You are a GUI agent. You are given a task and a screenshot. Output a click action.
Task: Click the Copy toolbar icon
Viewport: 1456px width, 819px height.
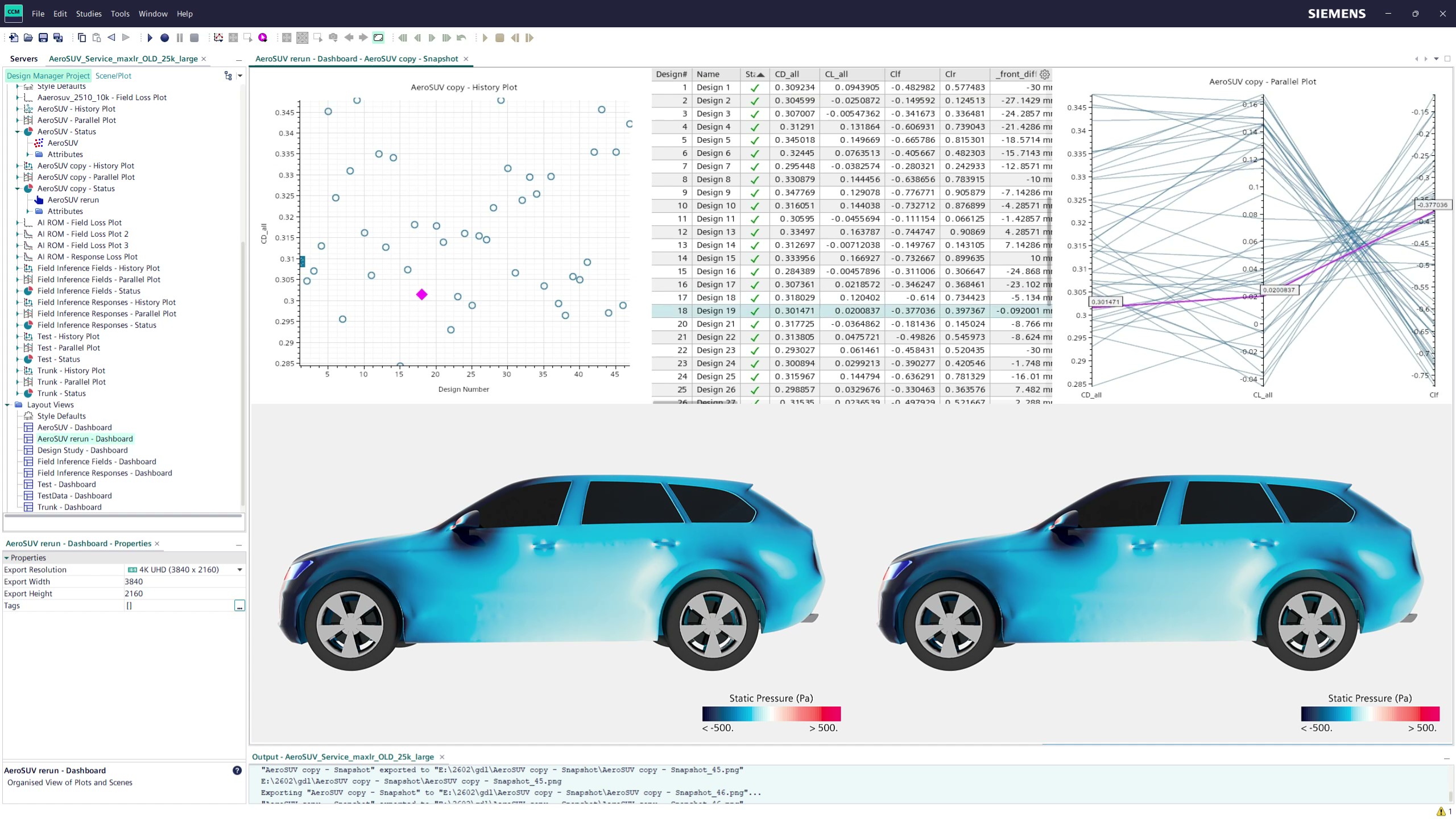82,38
